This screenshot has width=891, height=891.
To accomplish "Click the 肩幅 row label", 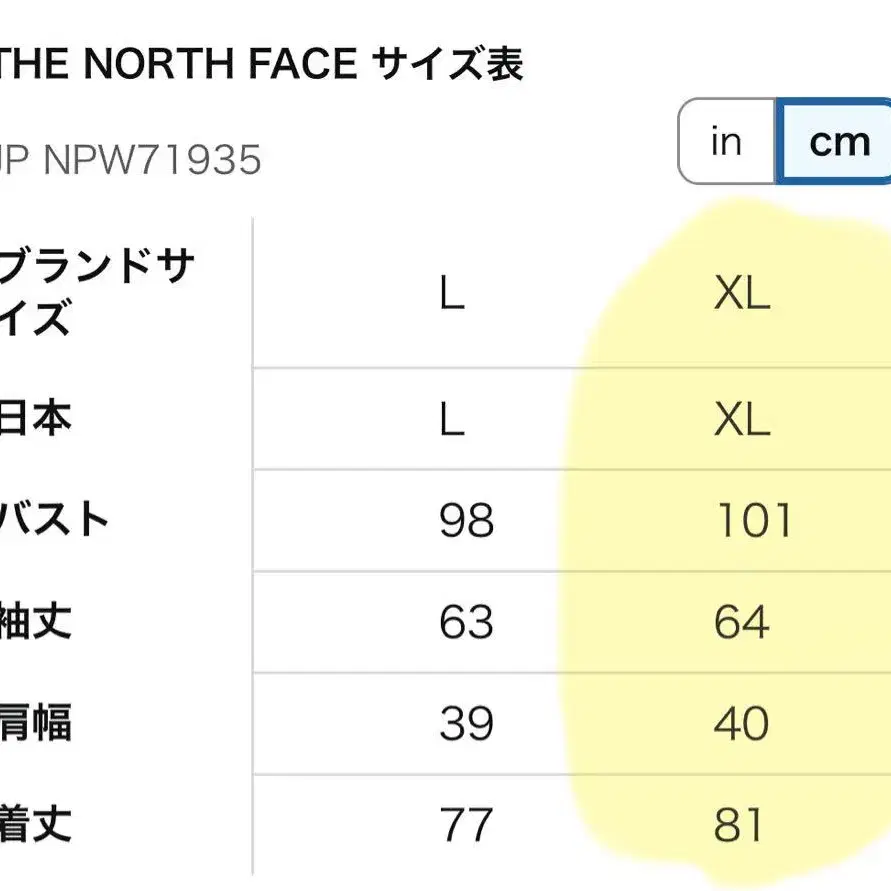I will coord(36,723).
